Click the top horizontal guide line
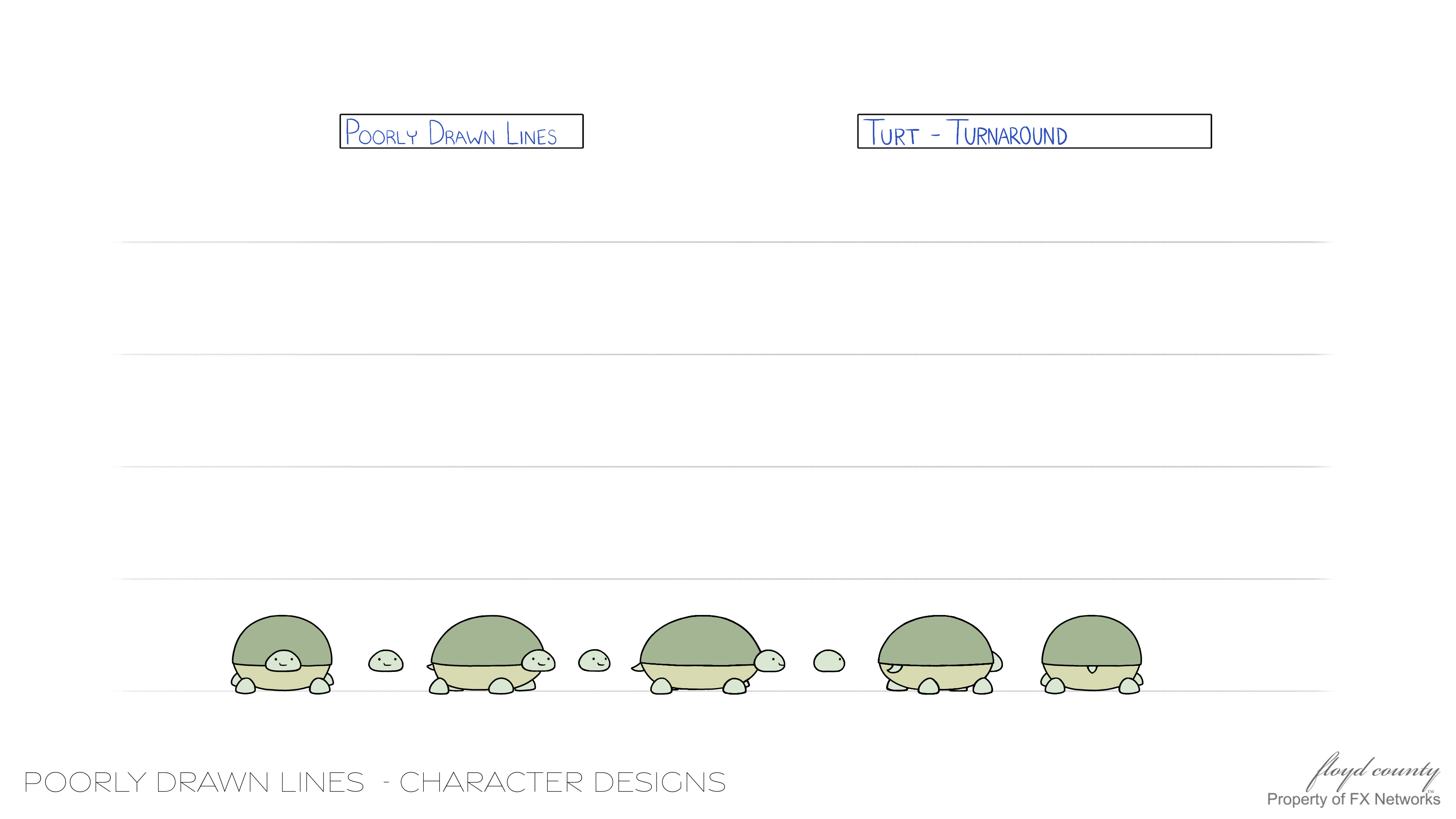This screenshot has height=819, width=1456. (x=723, y=242)
